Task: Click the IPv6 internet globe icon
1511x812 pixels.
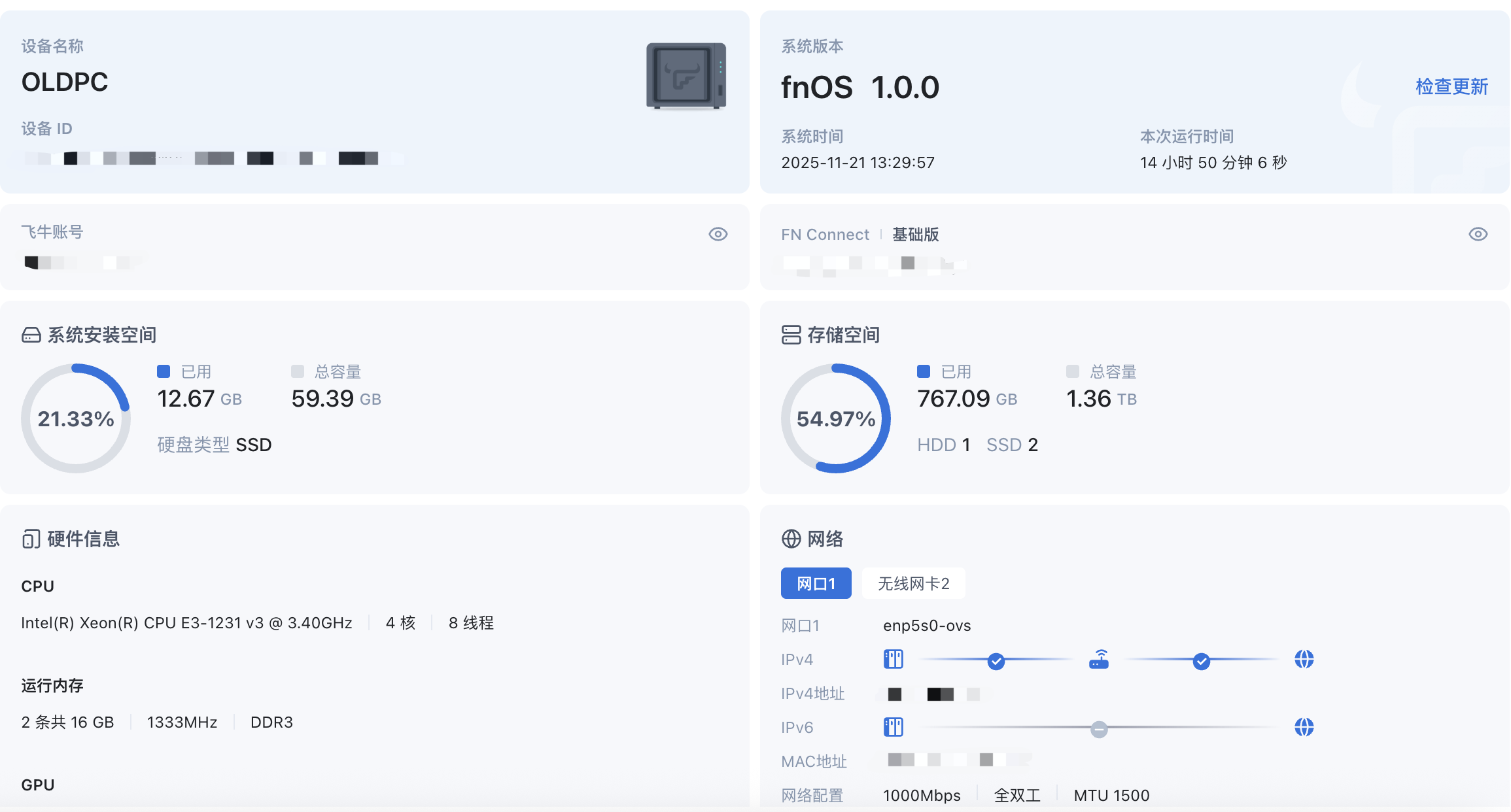Action: (1304, 727)
